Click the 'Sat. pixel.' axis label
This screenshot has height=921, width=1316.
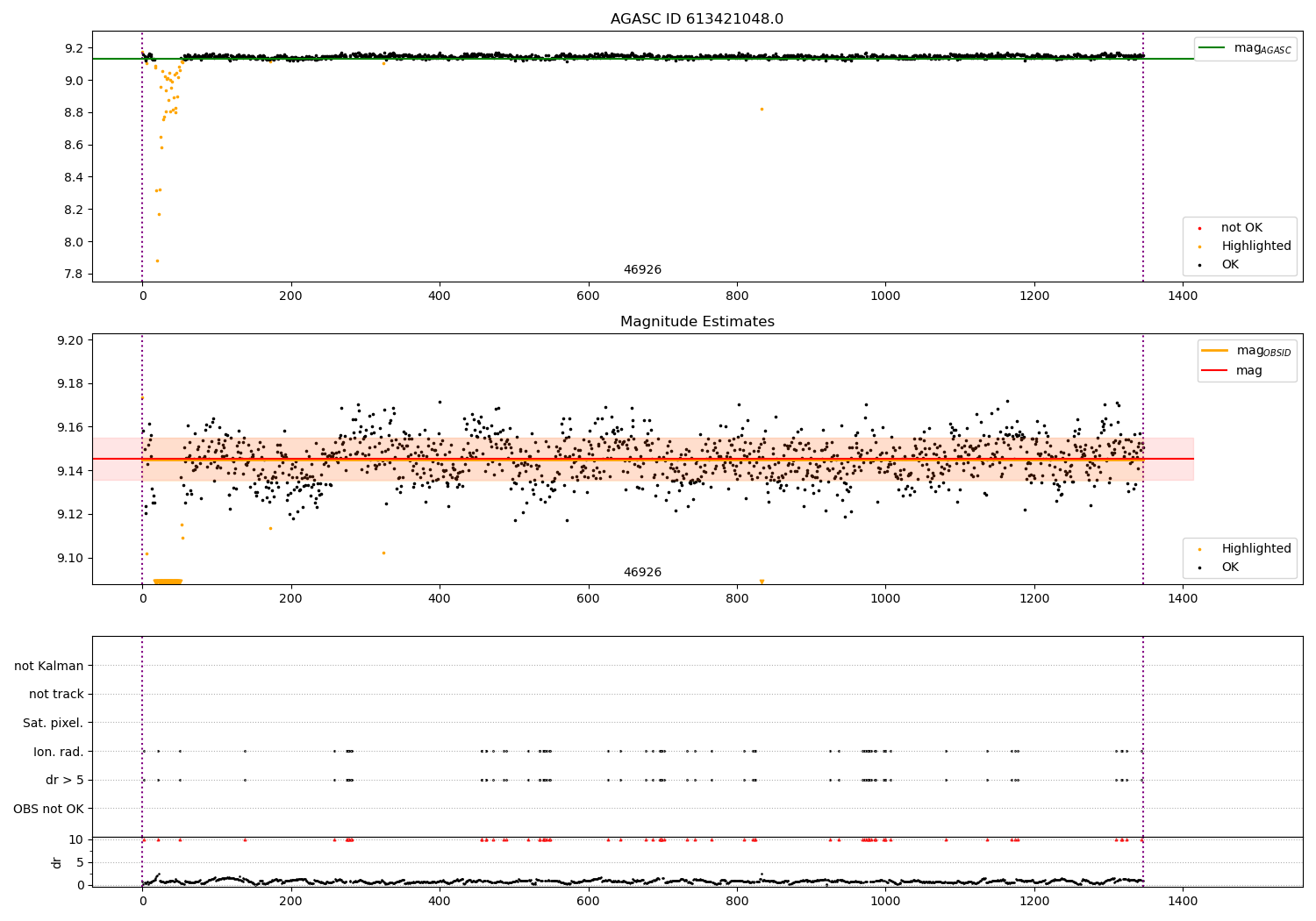(x=53, y=723)
